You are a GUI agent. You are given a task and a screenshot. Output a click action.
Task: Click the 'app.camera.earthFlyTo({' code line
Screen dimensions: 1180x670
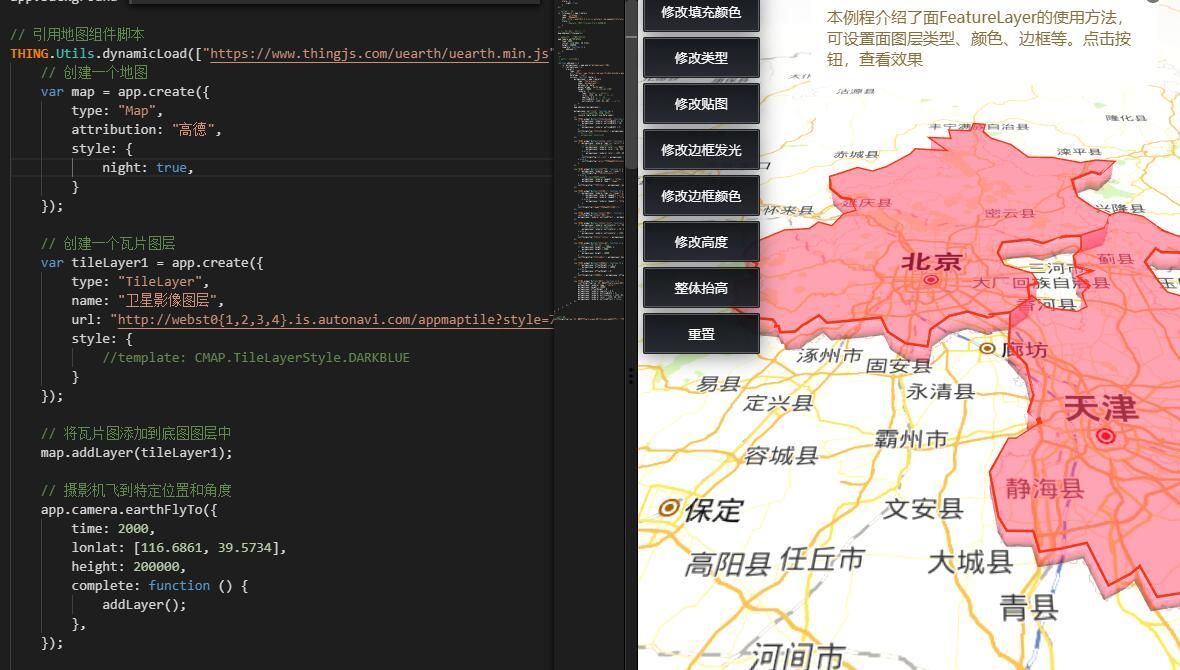pyautogui.click(x=129, y=510)
